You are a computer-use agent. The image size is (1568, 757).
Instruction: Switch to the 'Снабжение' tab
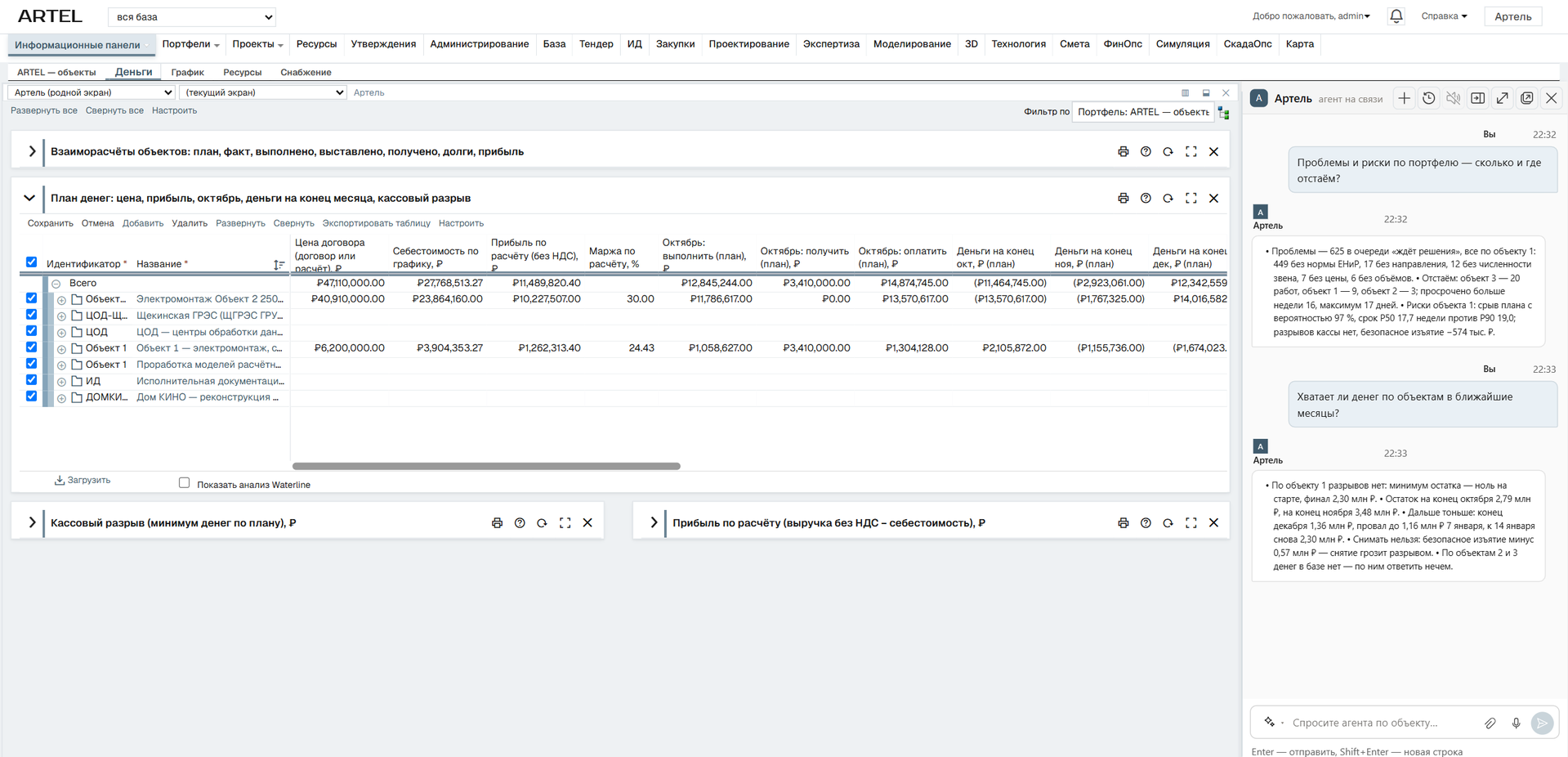[306, 73]
